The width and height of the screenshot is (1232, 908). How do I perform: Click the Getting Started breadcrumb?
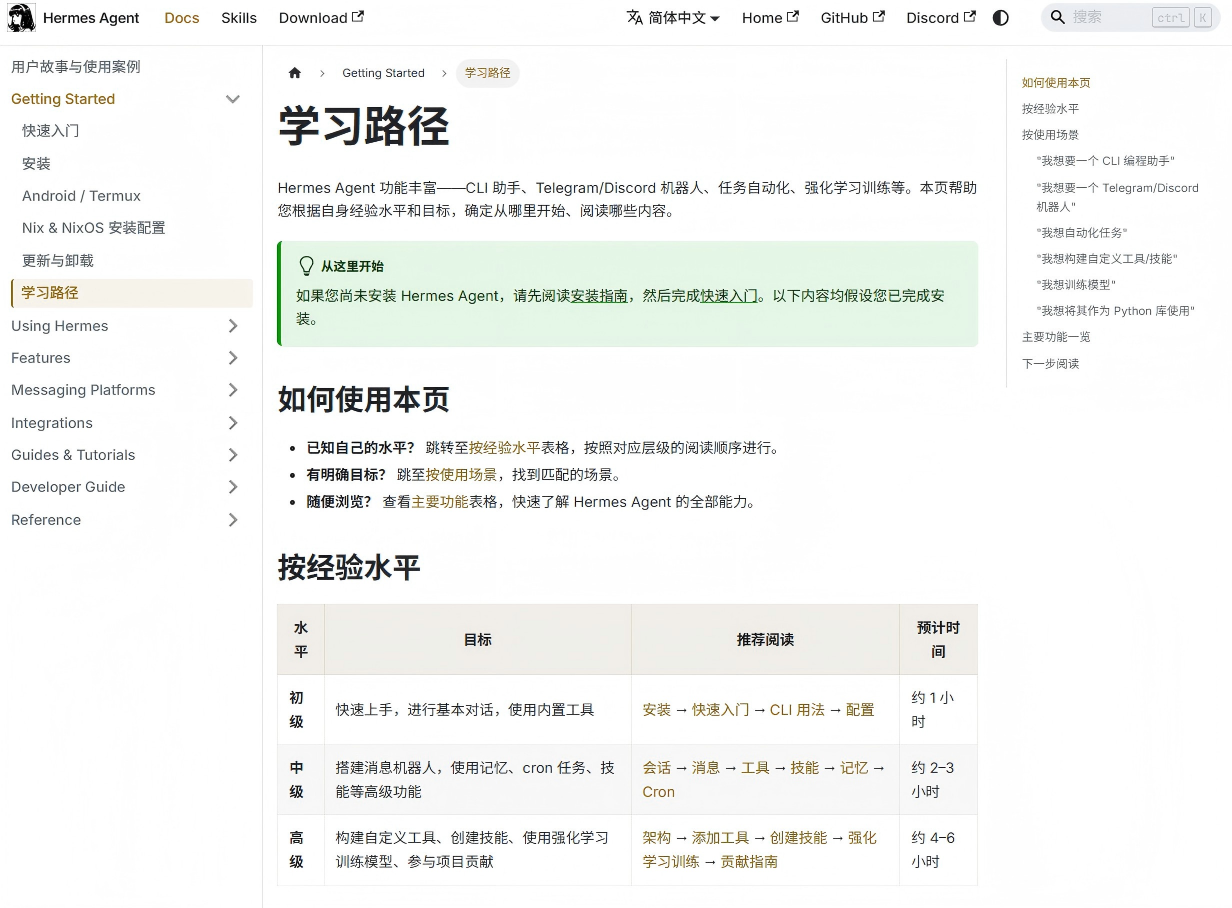pyautogui.click(x=383, y=73)
